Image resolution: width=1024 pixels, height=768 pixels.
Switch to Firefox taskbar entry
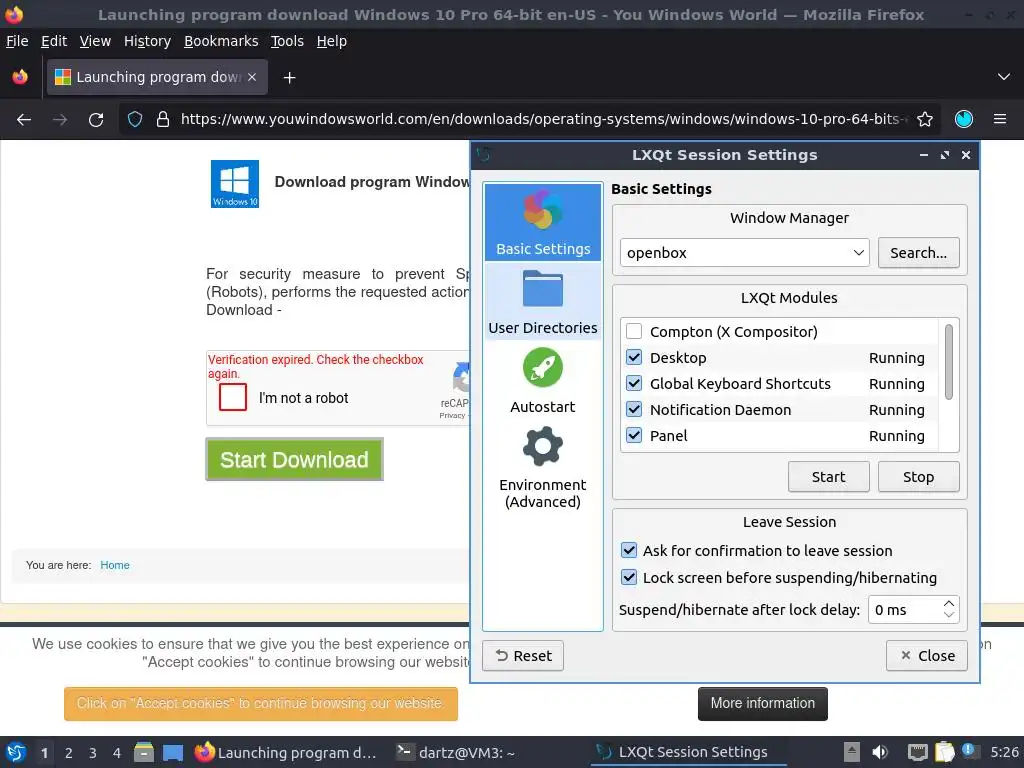click(x=288, y=753)
